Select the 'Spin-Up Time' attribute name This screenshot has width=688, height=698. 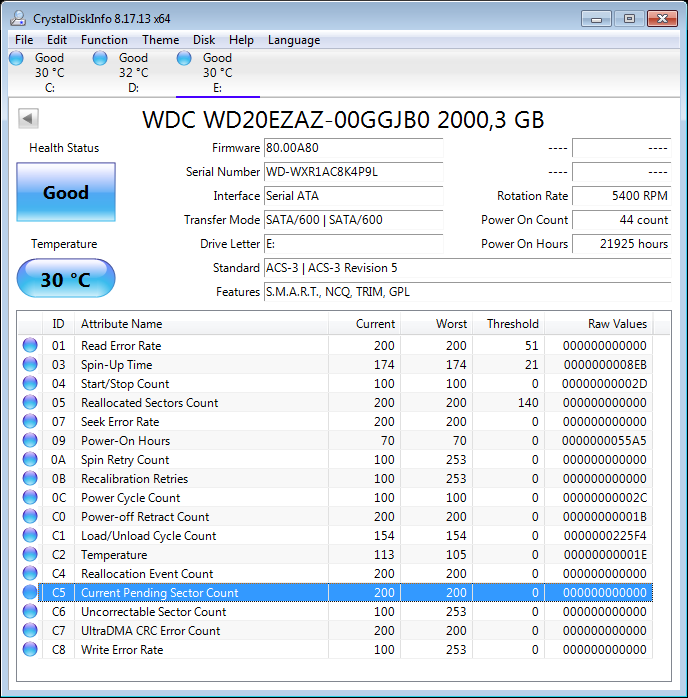(117, 365)
